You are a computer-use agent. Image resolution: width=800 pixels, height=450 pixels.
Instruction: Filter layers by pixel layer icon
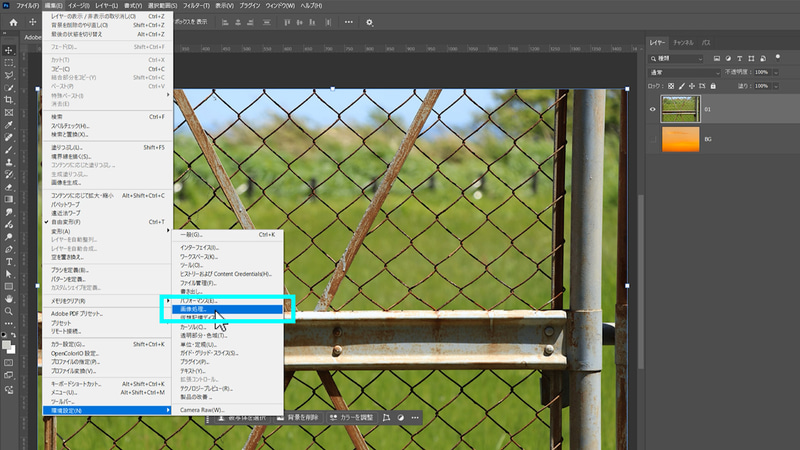[717, 59]
